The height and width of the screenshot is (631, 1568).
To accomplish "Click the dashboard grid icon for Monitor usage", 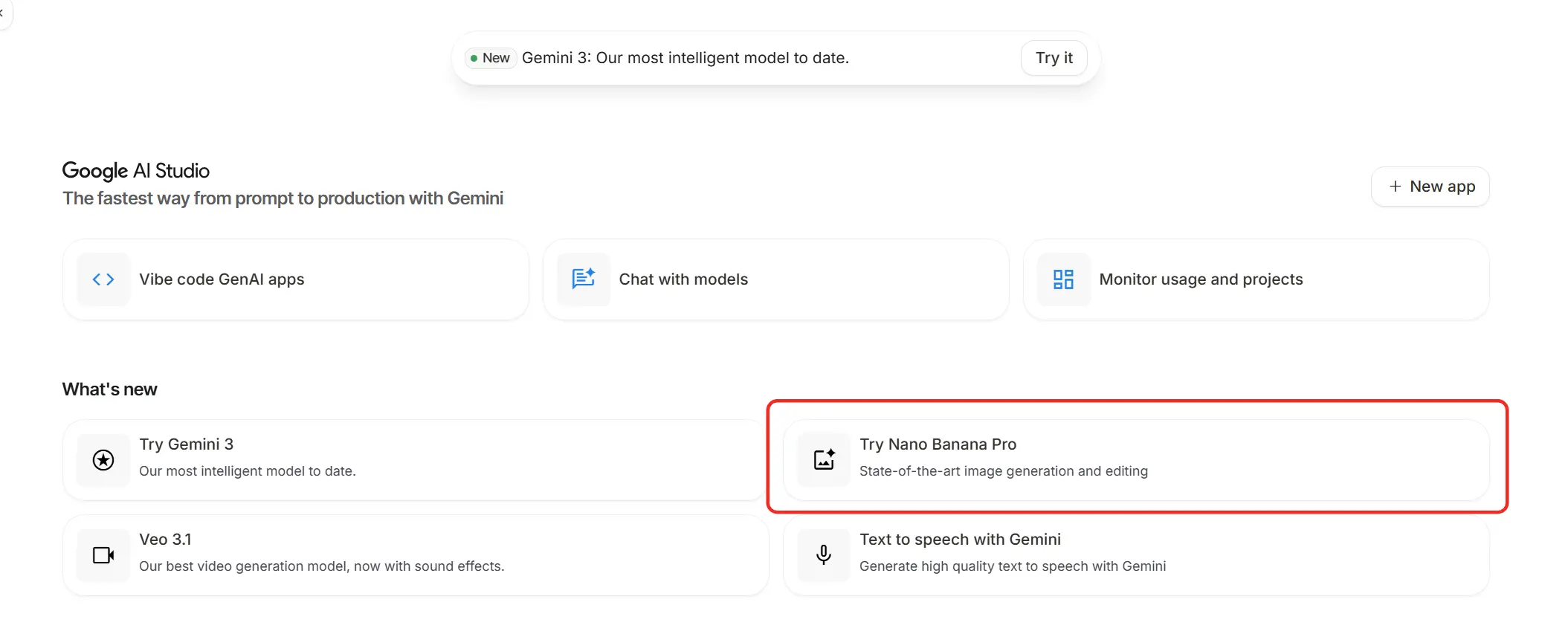I will click(1063, 279).
